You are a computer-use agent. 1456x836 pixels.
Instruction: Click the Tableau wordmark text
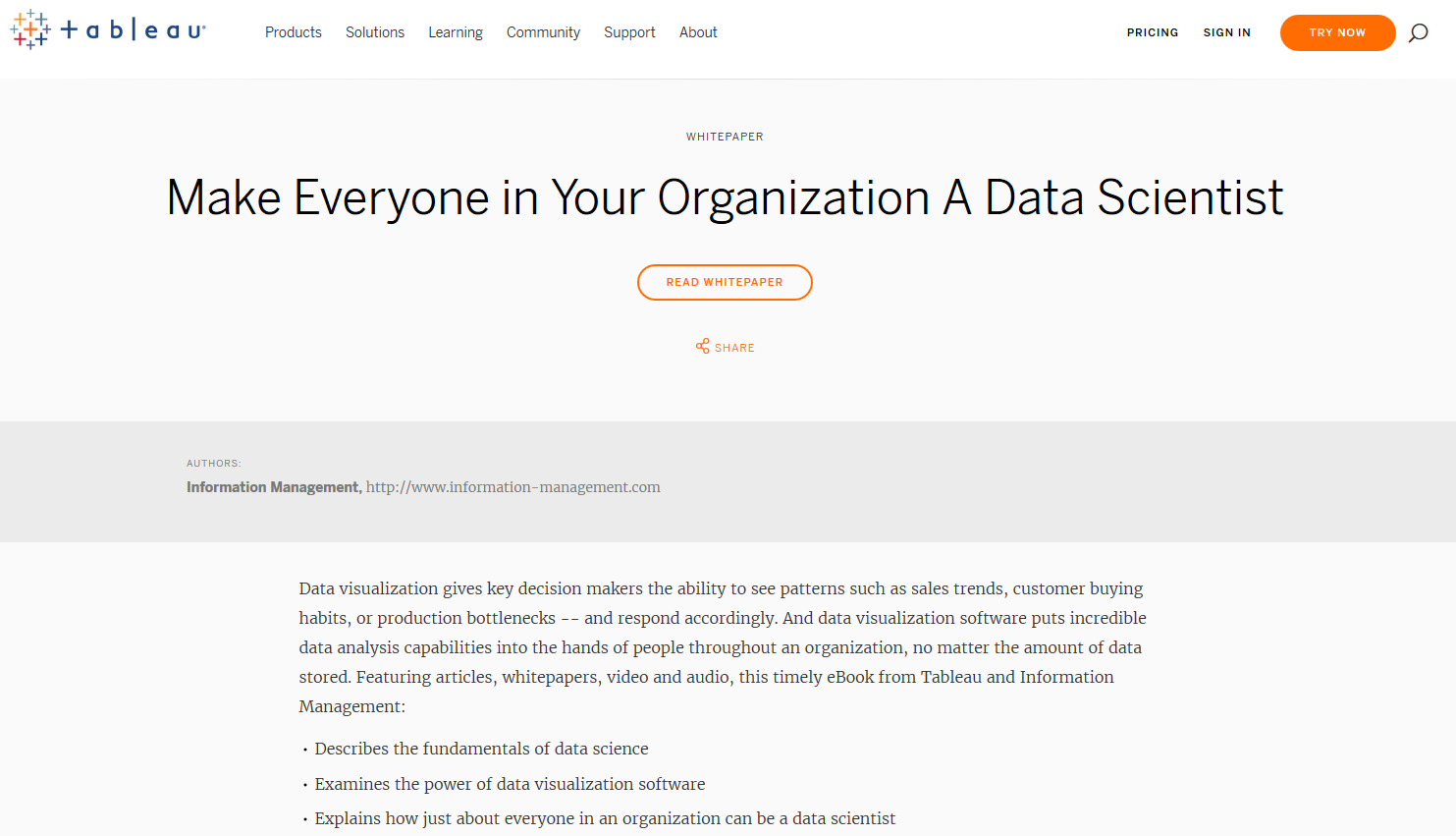(134, 30)
